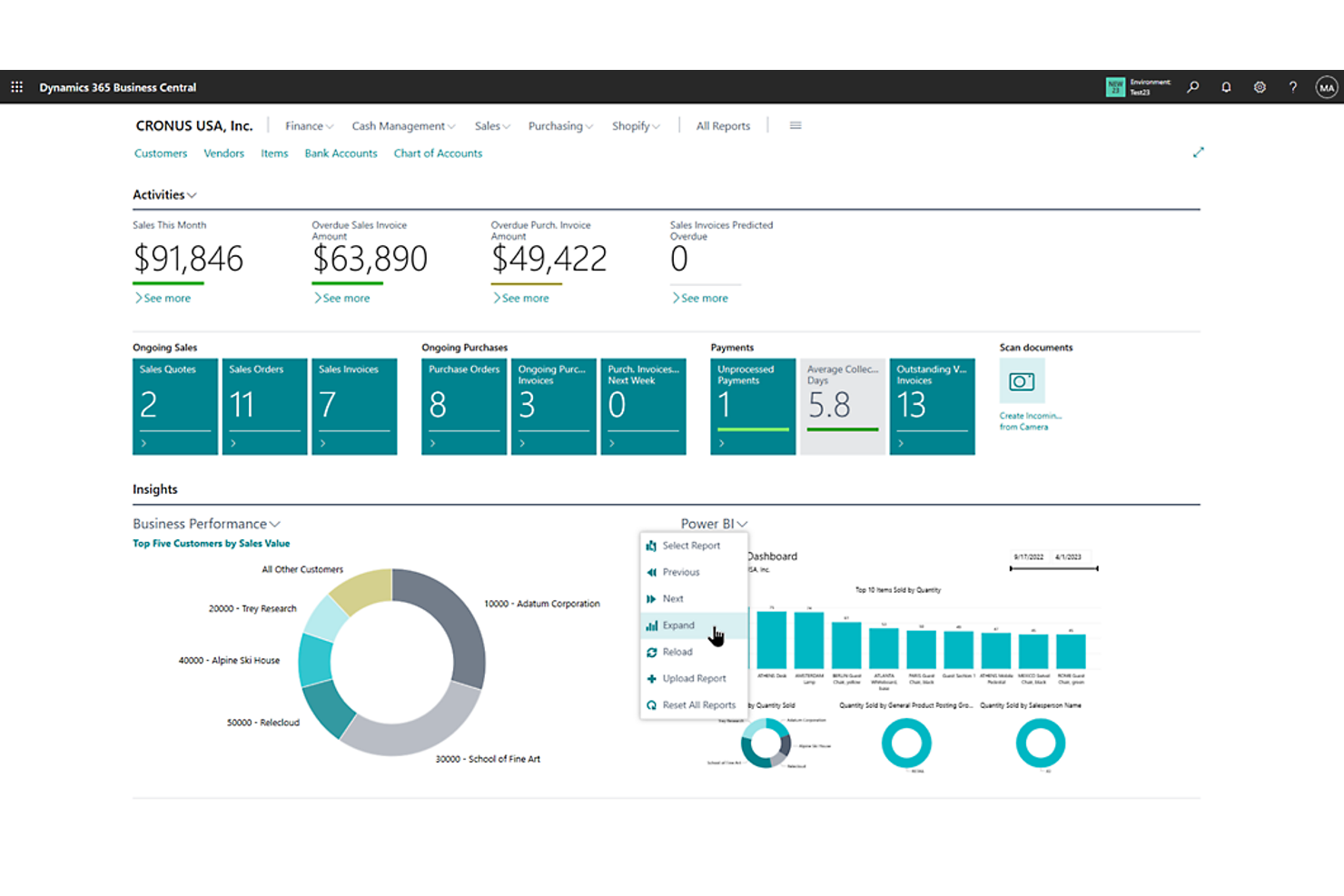Open the Purchasing menu
This screenshot has height=896, width=1344.
559,125
